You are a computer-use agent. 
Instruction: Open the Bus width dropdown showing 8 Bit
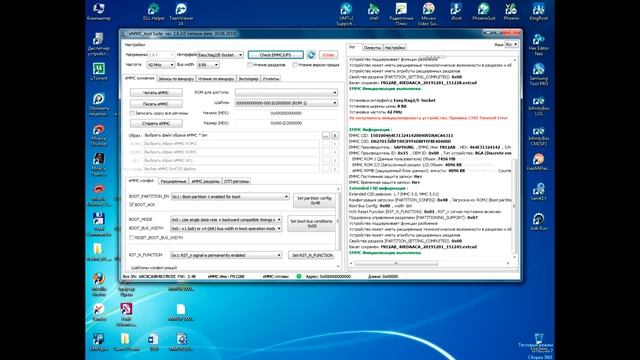coord(208,65)
